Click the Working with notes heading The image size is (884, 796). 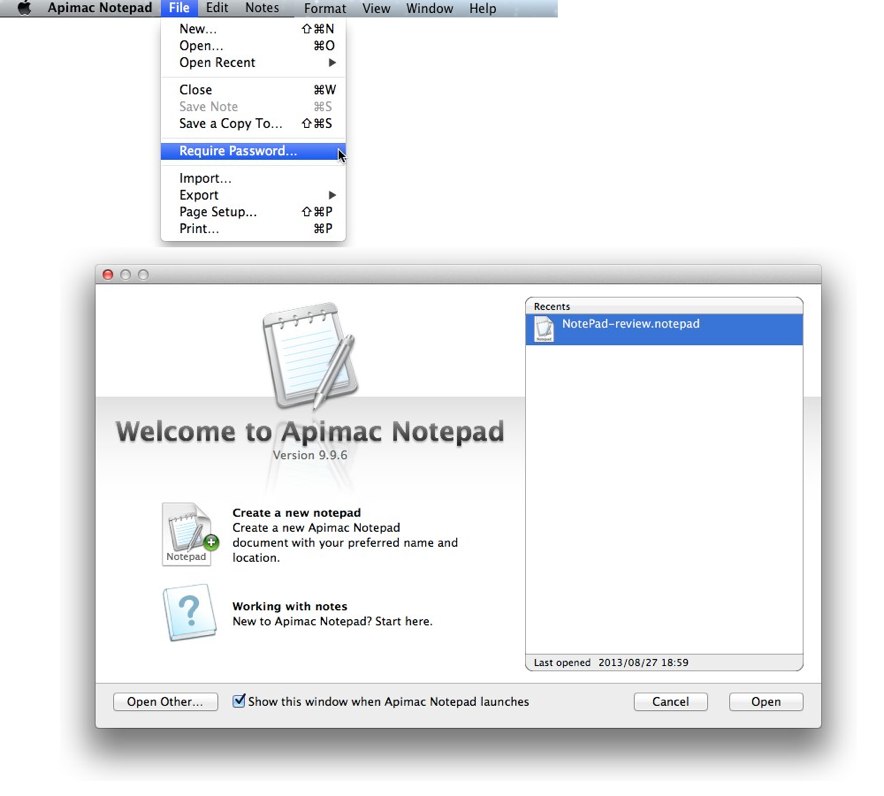[290, 607]
